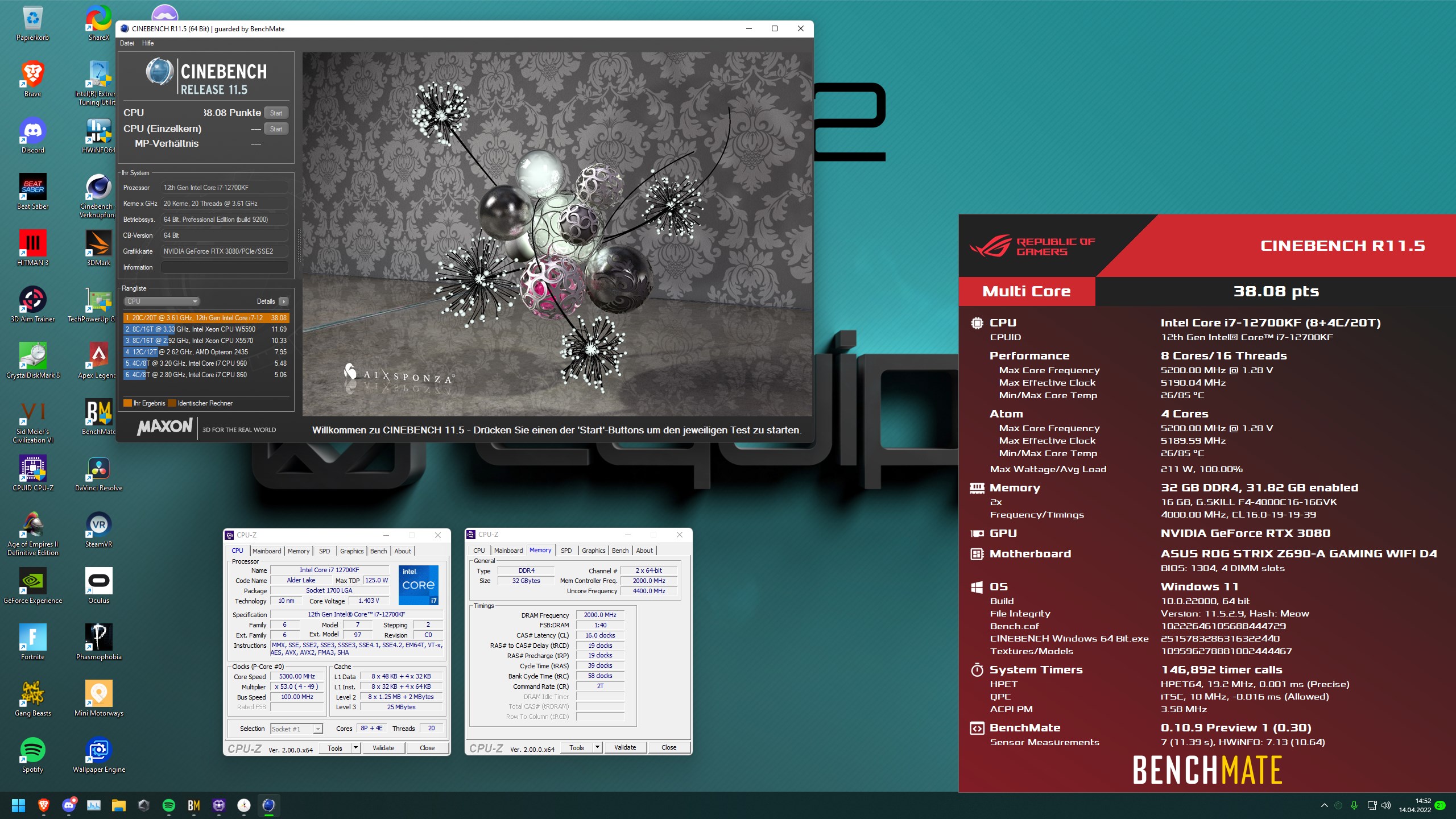
Task: Switch to About tab in CPU-Z Memory window
Action: [x=644, y=551]
